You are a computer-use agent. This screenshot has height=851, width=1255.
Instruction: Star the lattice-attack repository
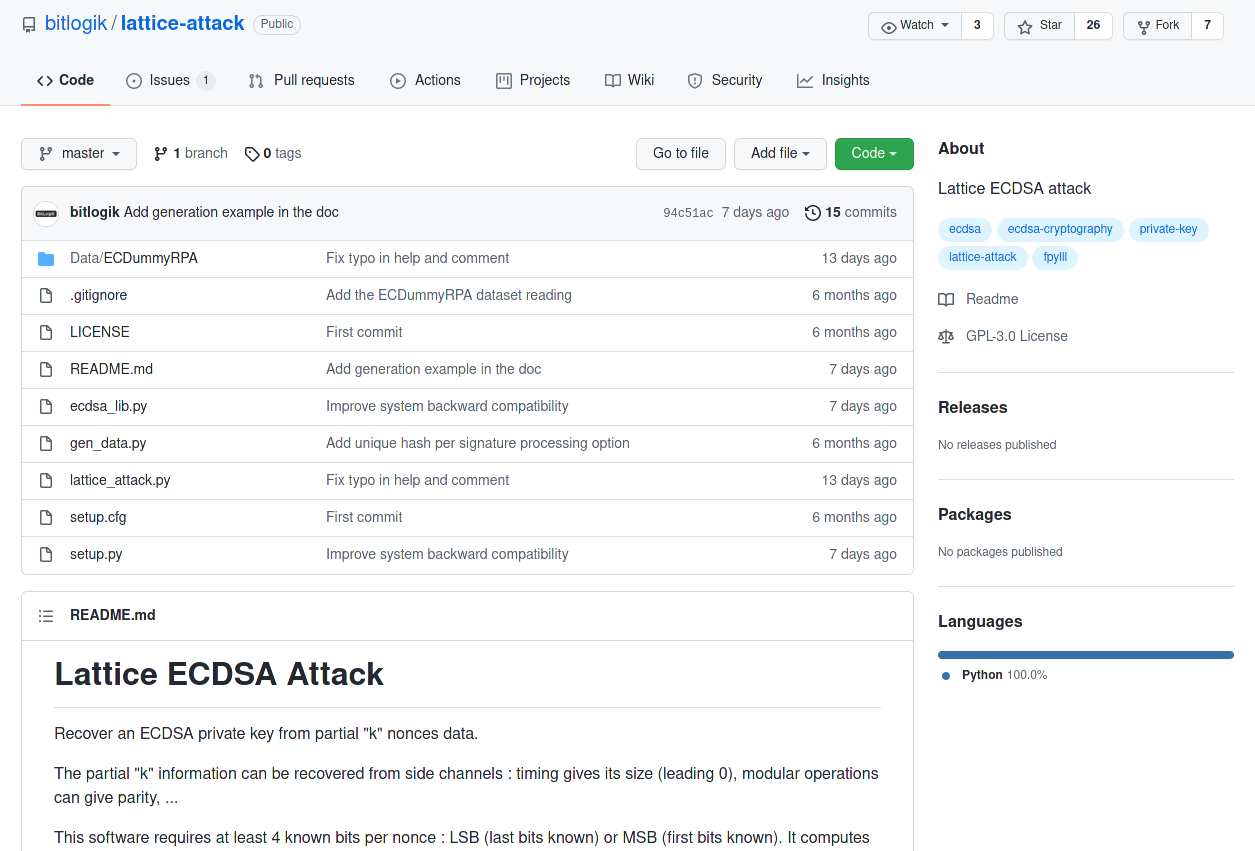[x=1038, y=25]
